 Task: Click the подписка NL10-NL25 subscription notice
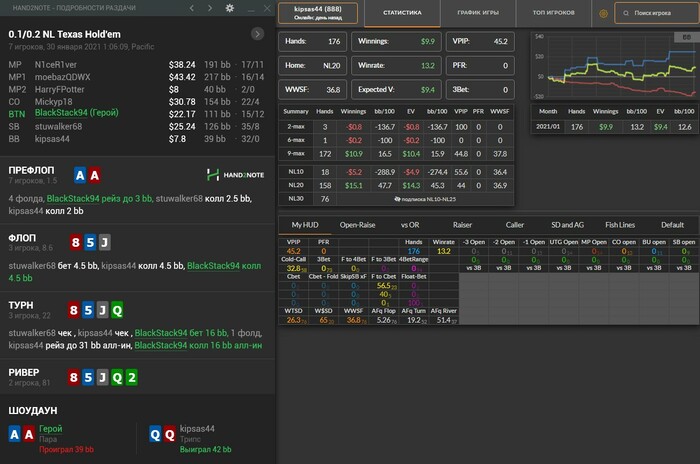(x=425, y=199)
